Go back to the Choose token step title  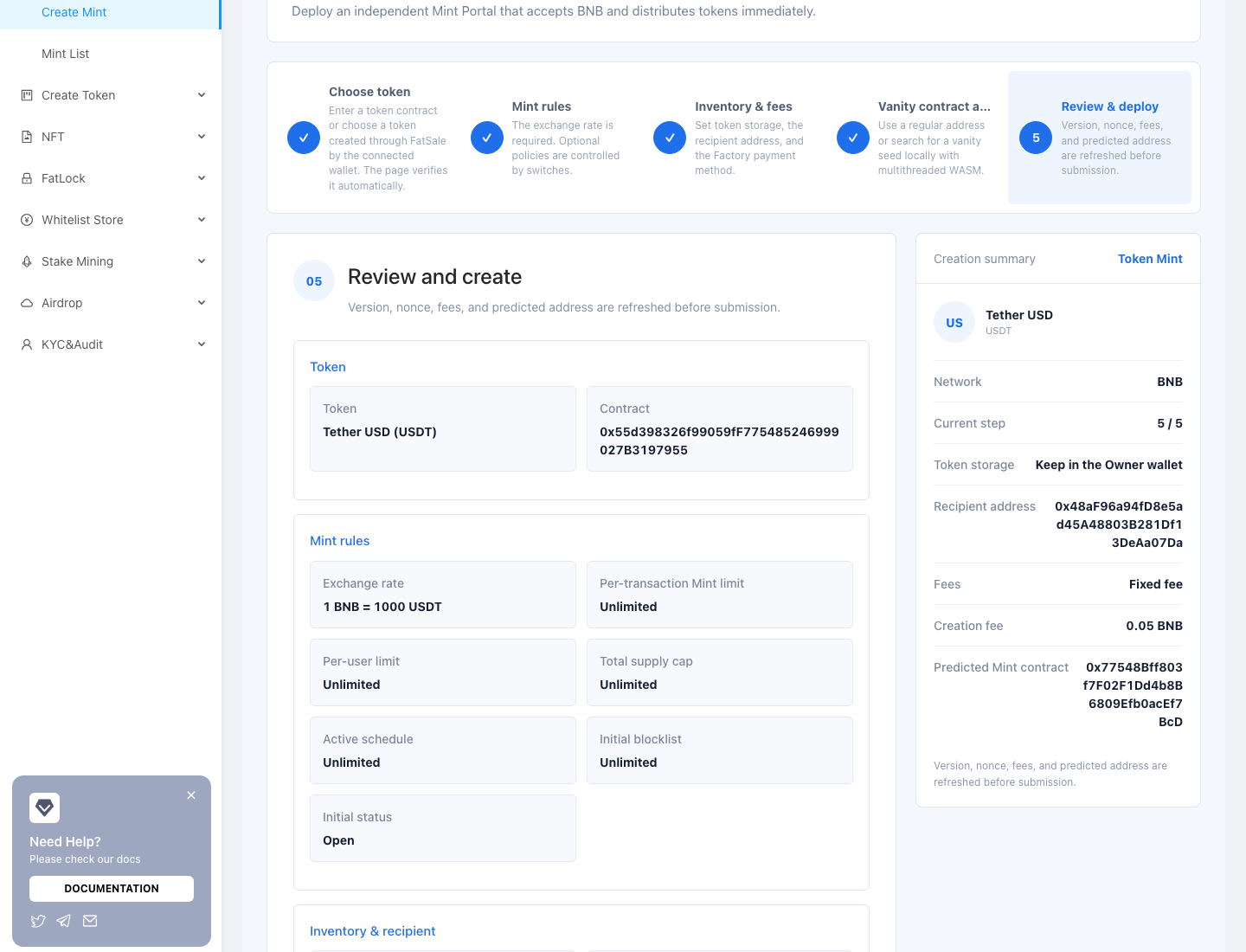pyautogui.click(x=369, y=92)
